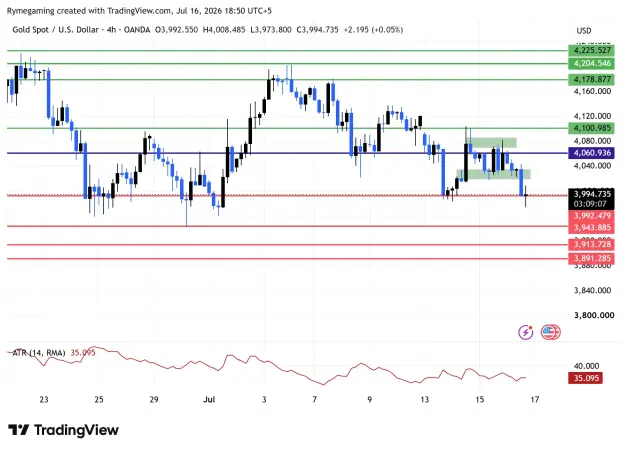
Task: Click the change value +2.195 (+0.05%)
Action: [x=373, y=30]
